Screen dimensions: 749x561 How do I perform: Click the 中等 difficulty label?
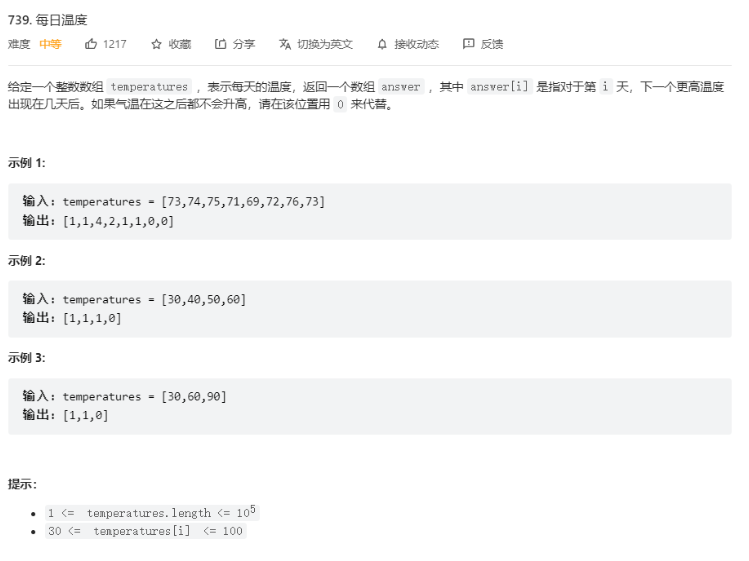[50, 44]
